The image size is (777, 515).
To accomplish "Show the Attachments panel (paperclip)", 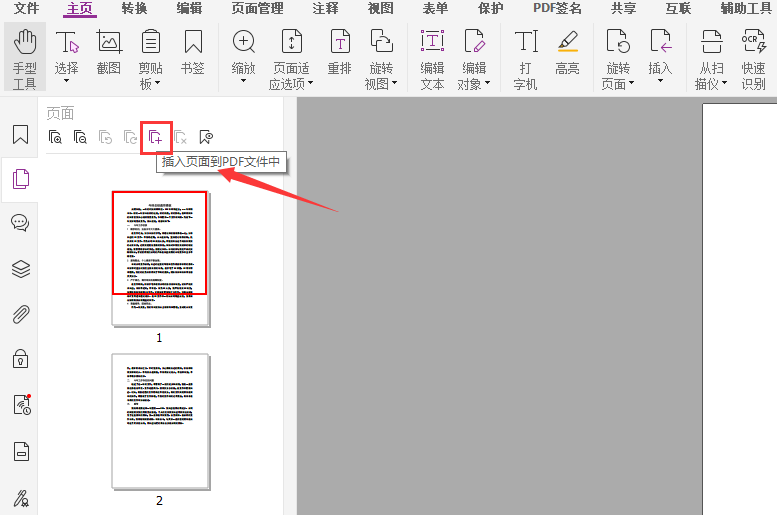I will tap(20, 314).
